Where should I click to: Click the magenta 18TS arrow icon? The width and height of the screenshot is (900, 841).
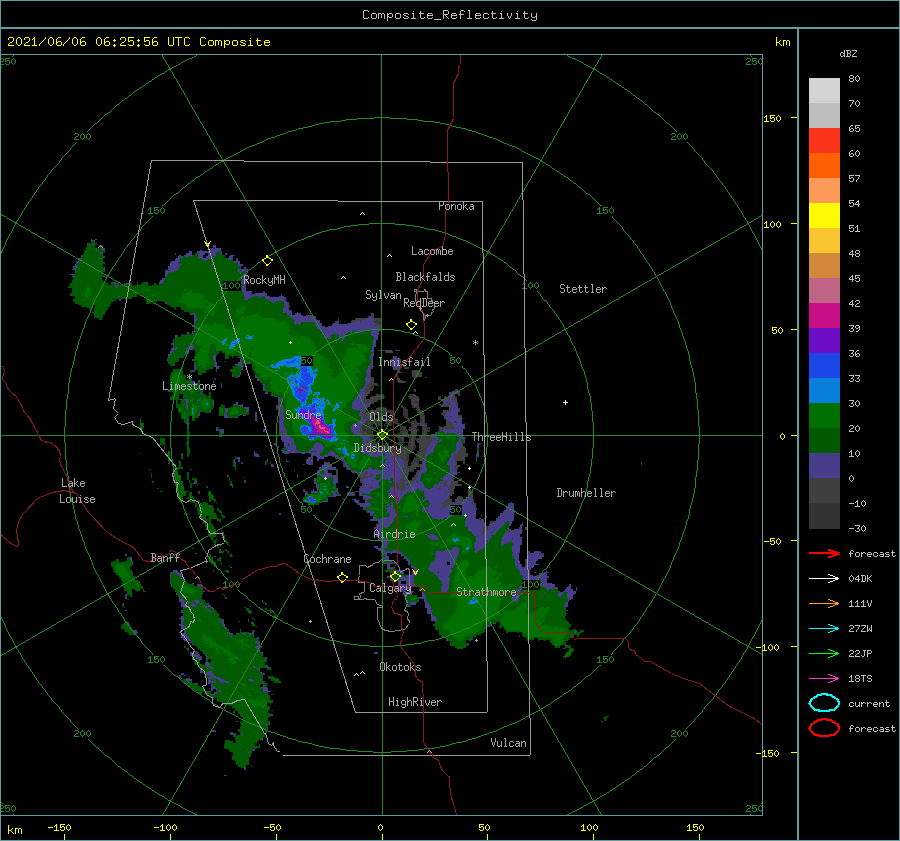coord(824,679)
